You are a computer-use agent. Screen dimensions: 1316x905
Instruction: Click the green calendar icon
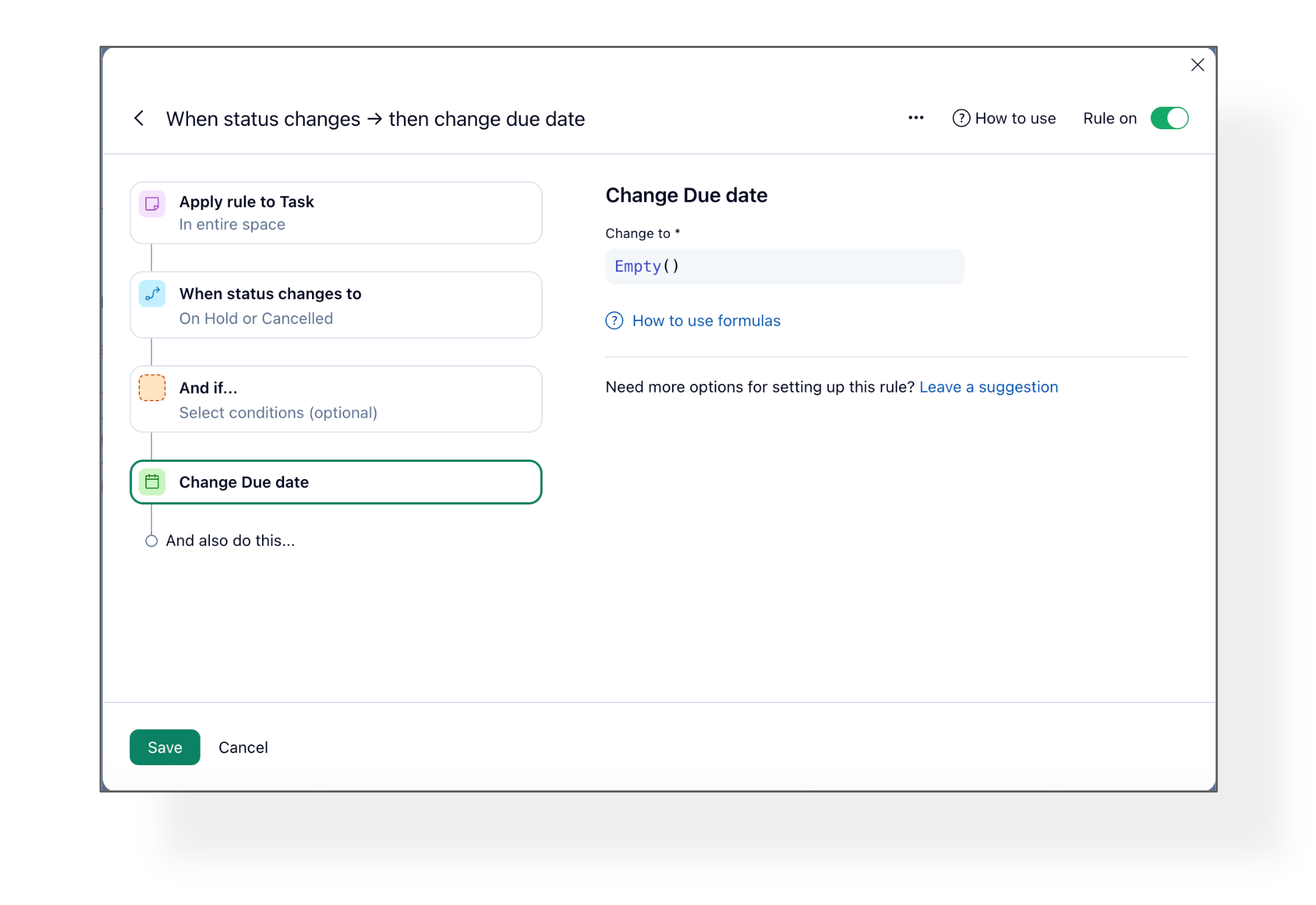pyautogui.click(x=152, y=482)
